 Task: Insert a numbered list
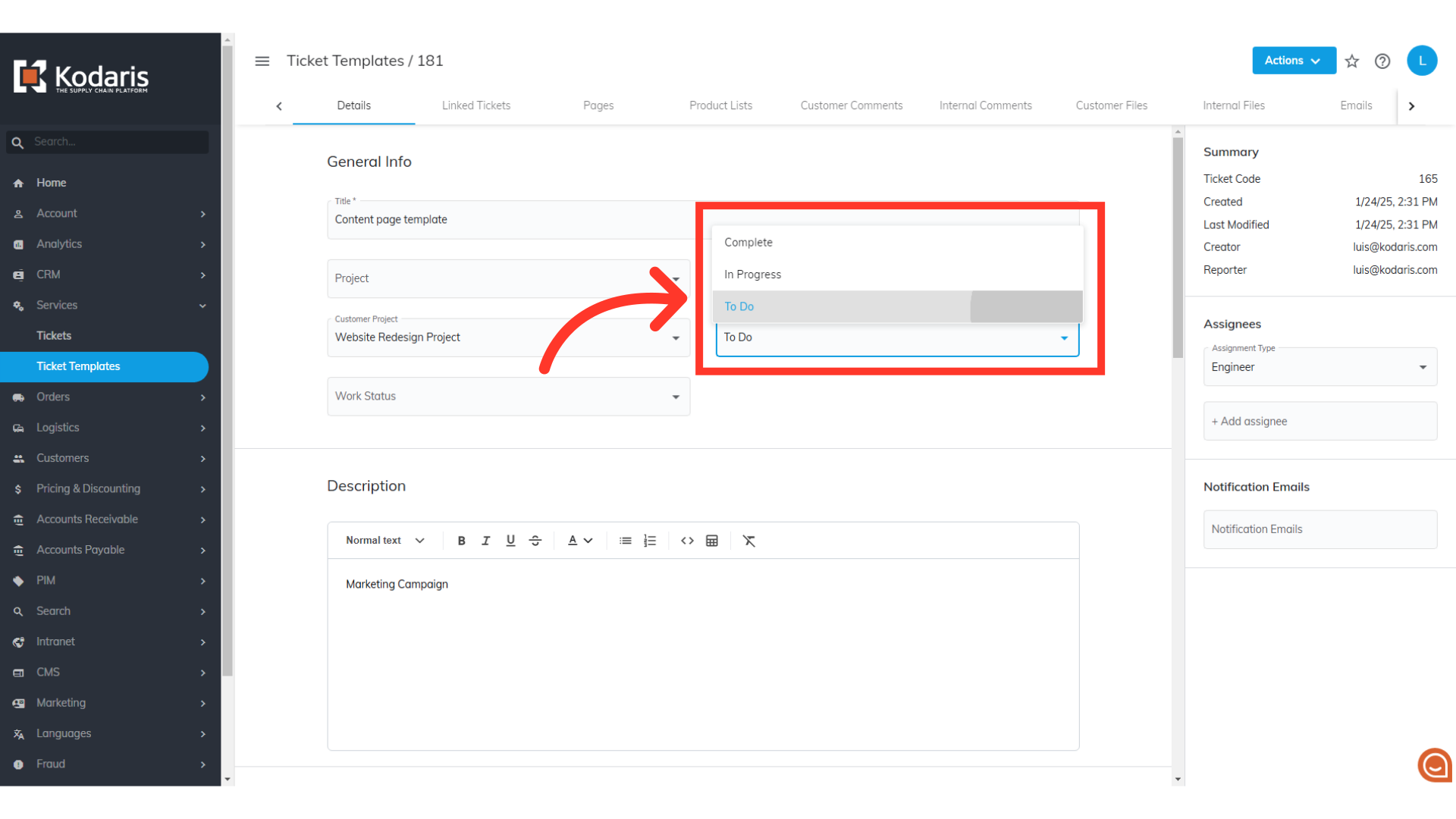coord(650,541)
